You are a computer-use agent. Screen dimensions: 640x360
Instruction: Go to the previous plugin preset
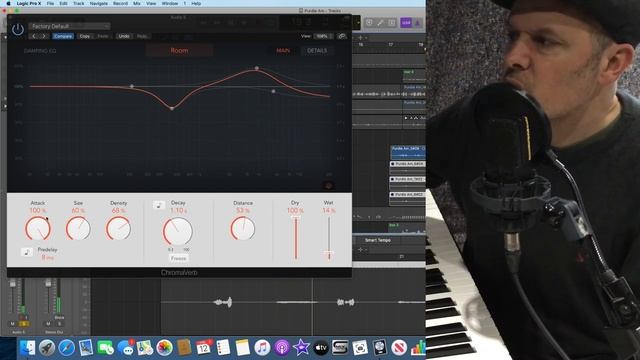pyautogui.click(x=34, y=36)
